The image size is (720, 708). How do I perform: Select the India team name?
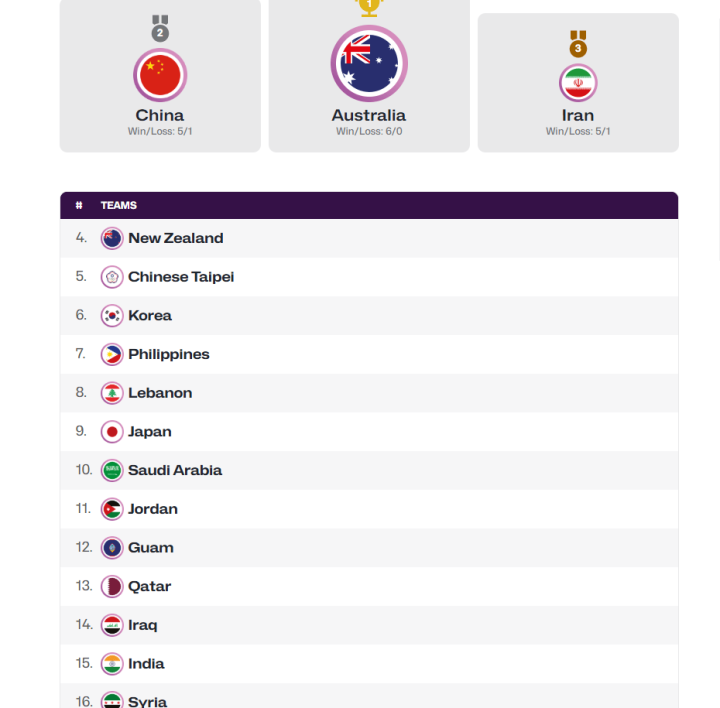146,663
